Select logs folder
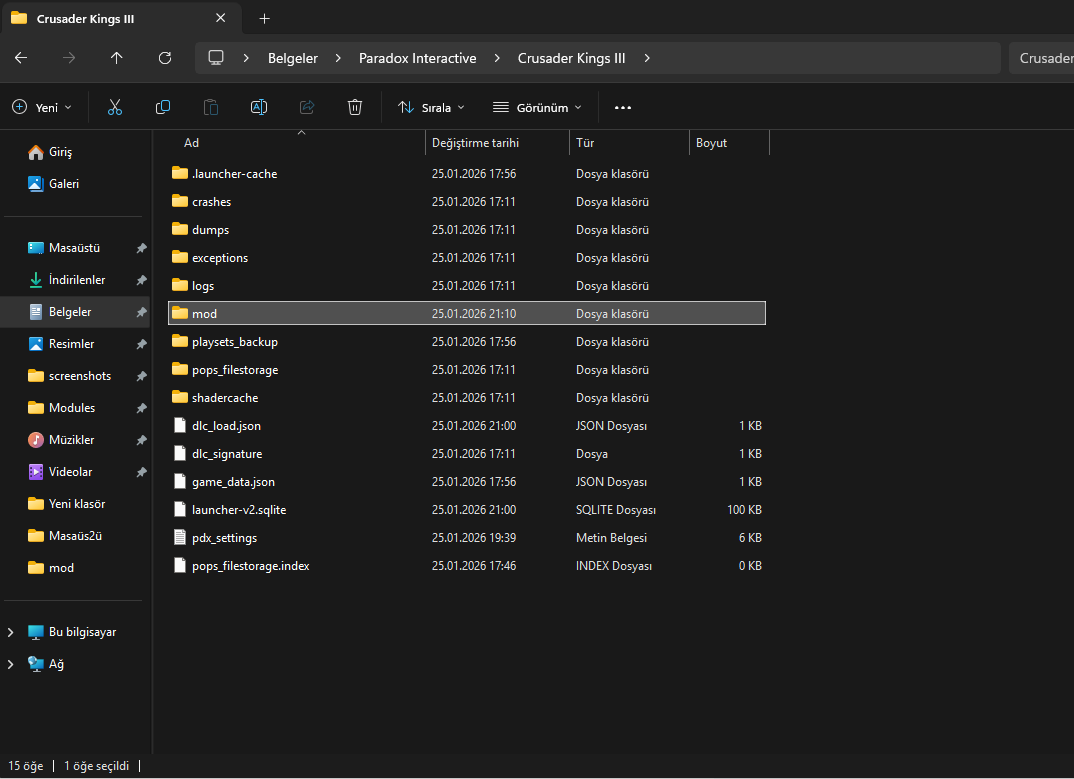Image resolution: width=1074 pixels, height=779 pixels. (x=467, y=286)
